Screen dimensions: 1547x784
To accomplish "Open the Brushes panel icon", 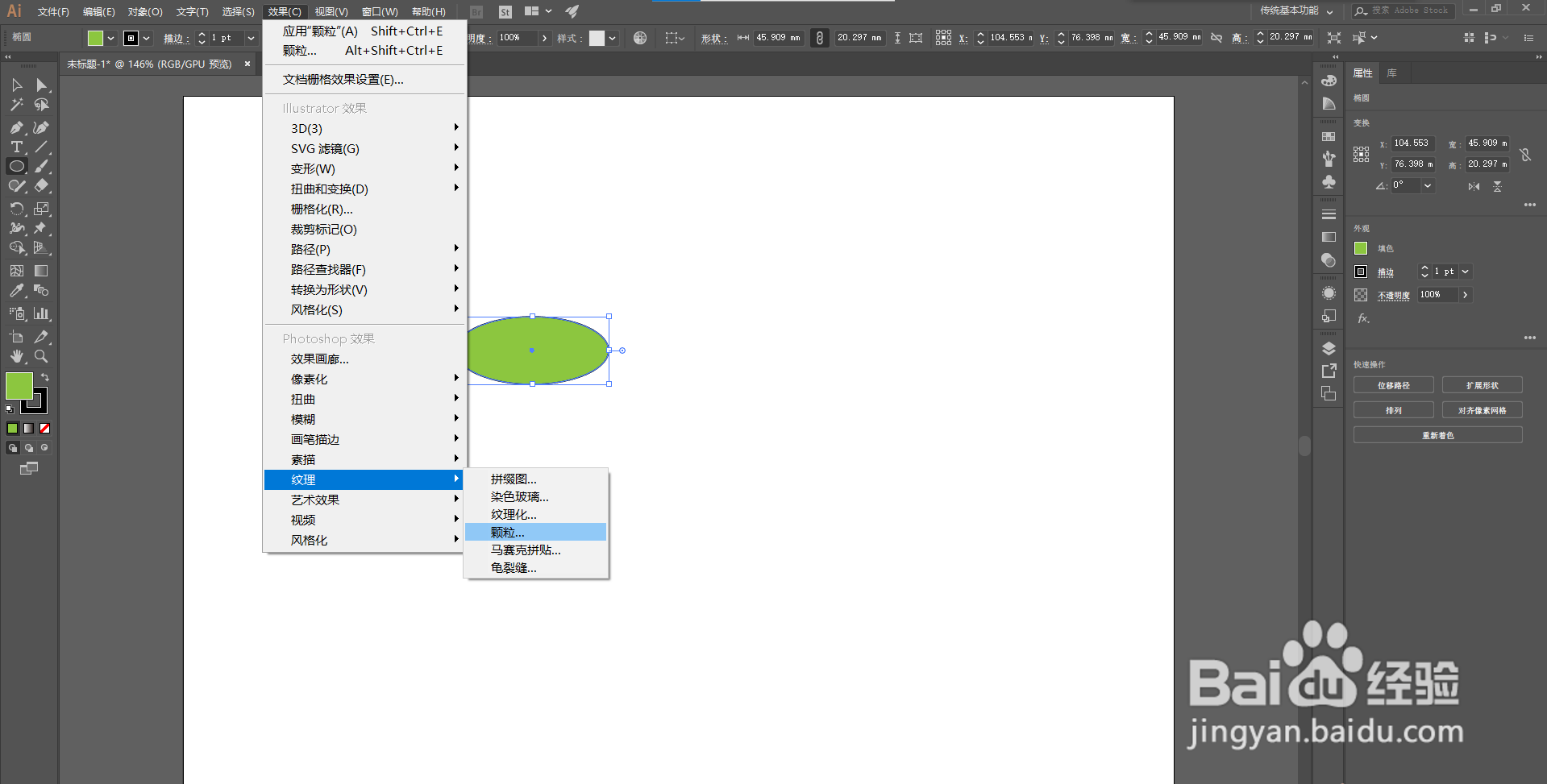I will coord(1329,159).
